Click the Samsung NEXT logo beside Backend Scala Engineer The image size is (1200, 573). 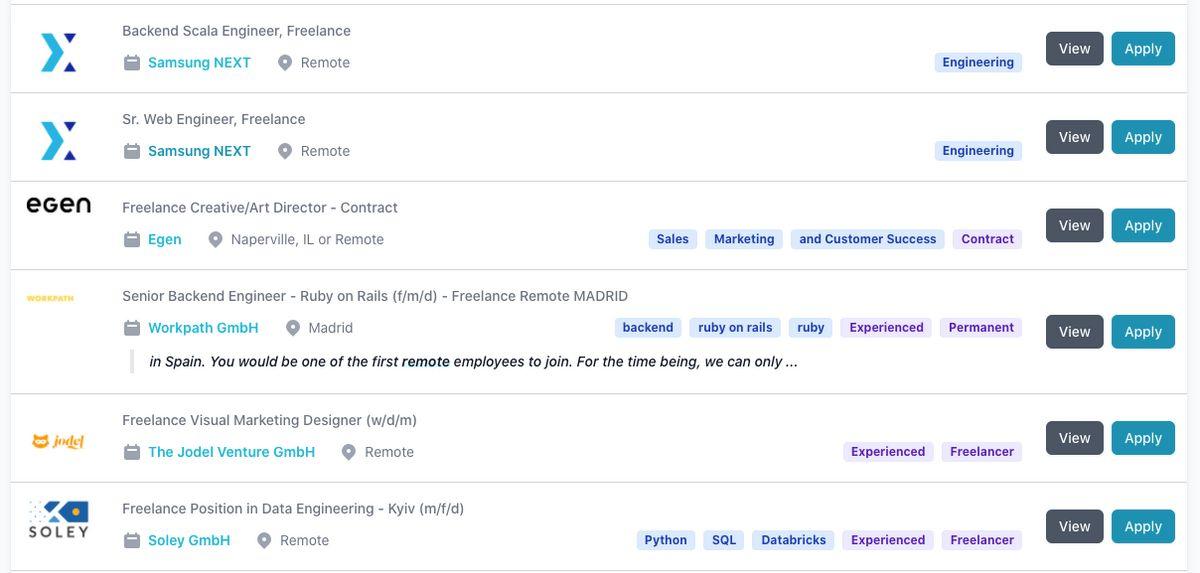tap(58, 52)
